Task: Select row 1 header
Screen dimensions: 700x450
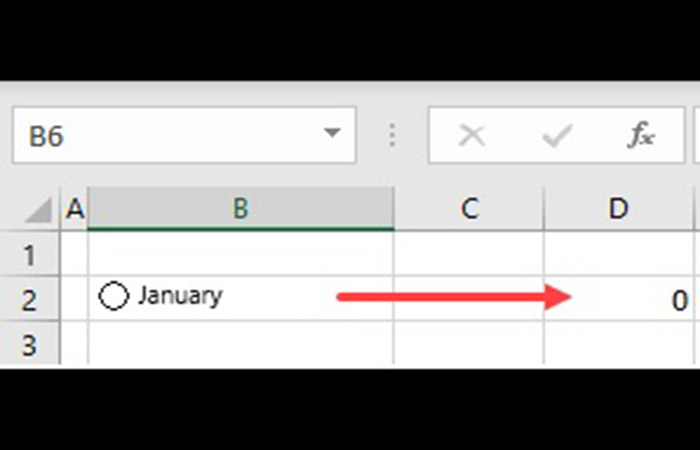Action: (30, 253)
